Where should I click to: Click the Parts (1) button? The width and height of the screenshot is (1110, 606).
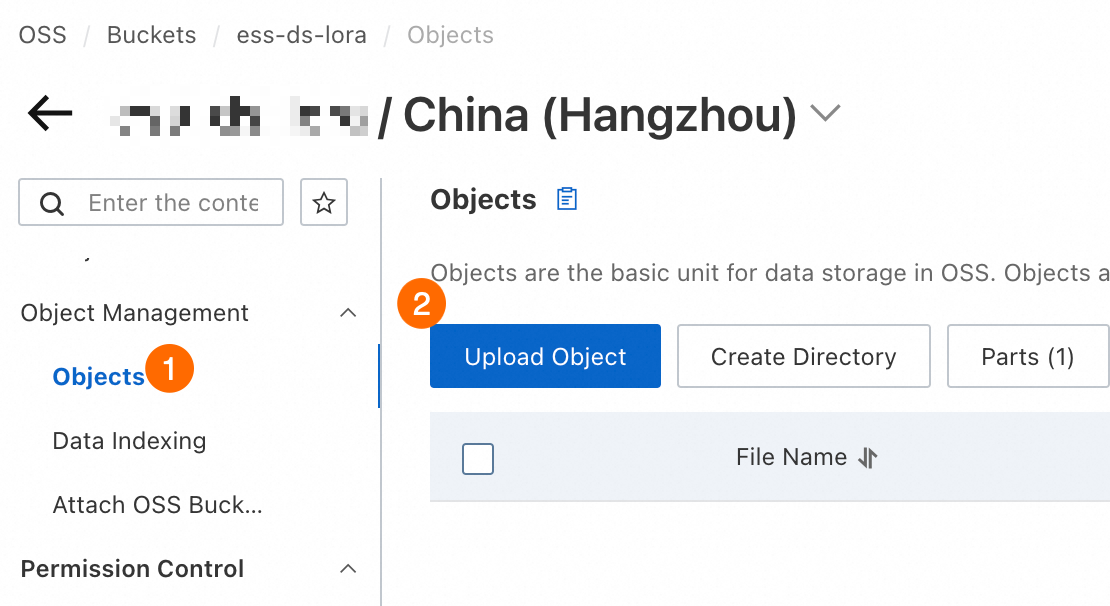click(x=1027, y=356)
